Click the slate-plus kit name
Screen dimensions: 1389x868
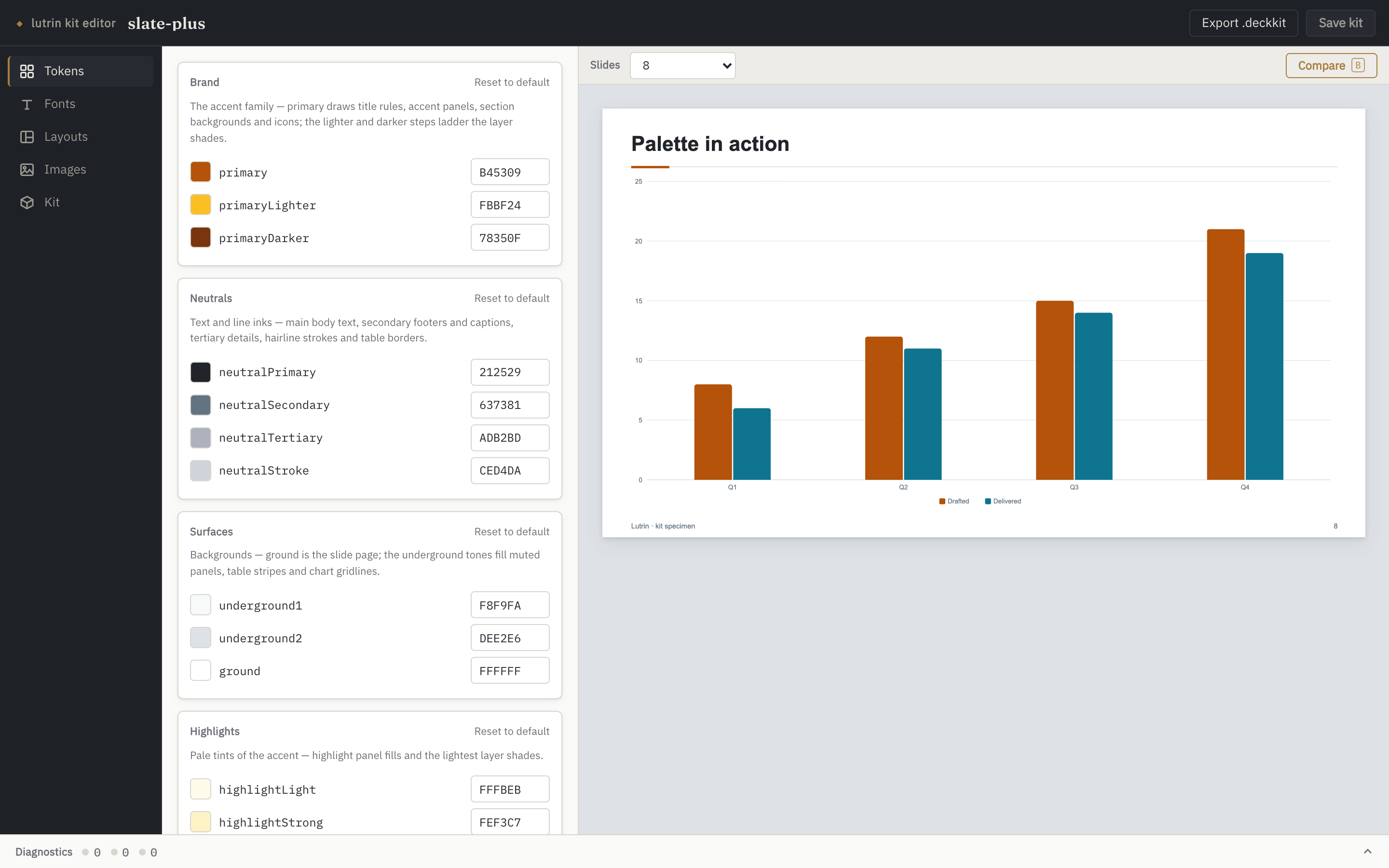pyautogui.click(x=166, y=24)
